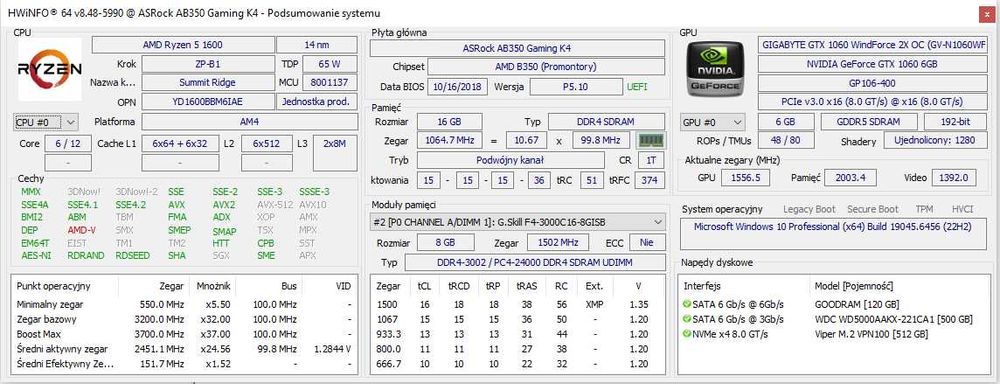Click the Interfejs column header
Image resolution: width=1000 pixels, height=384 pixels.
coord(702,286)
